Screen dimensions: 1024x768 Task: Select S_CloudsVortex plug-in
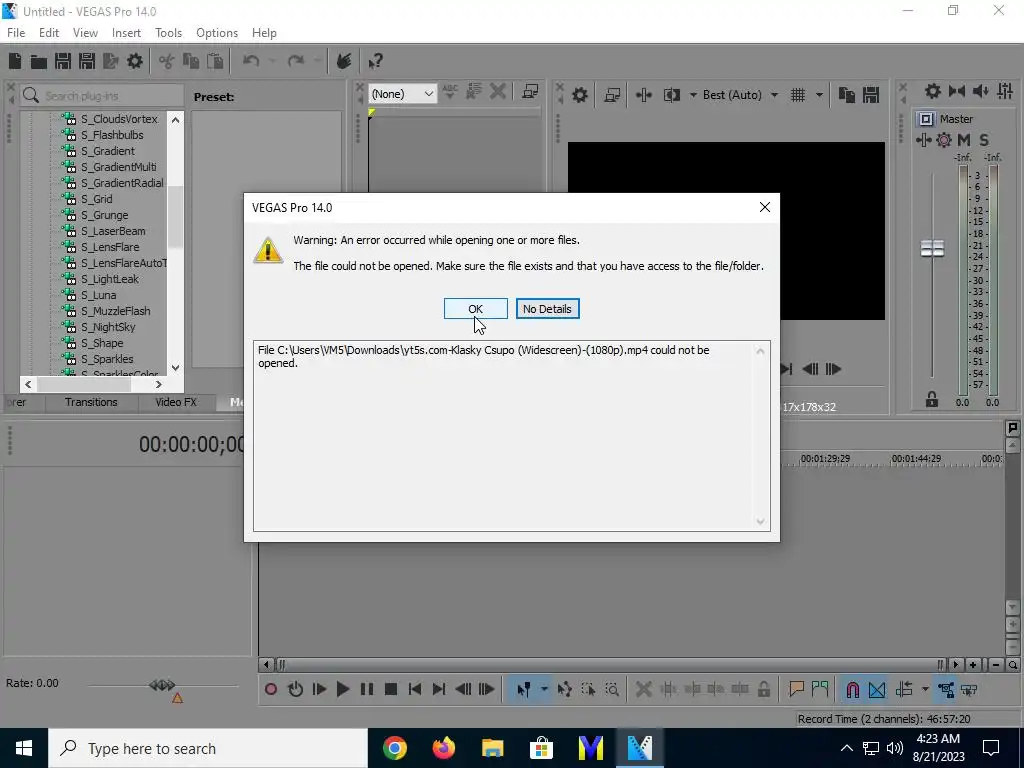[x=119, y=119]
